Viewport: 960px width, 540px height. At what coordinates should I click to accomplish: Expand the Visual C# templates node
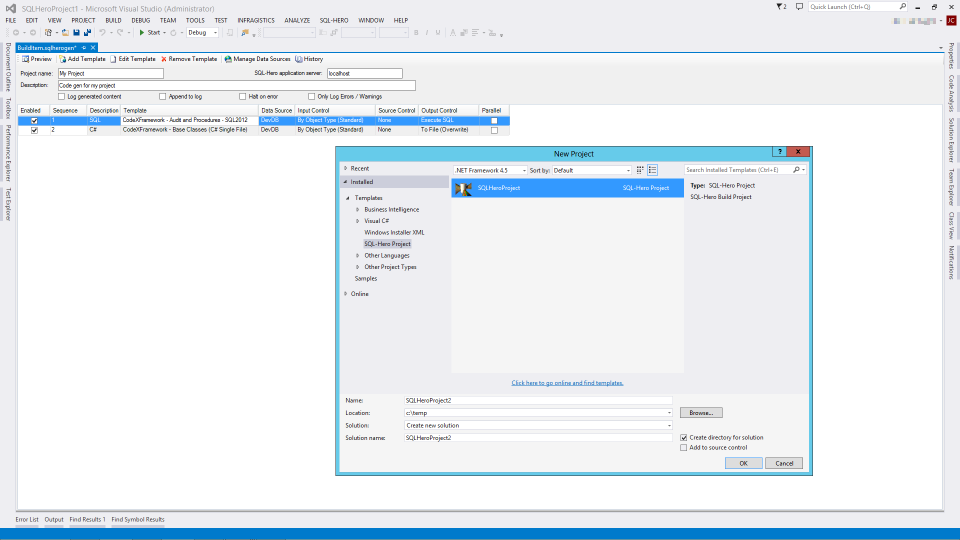point(357,221)
